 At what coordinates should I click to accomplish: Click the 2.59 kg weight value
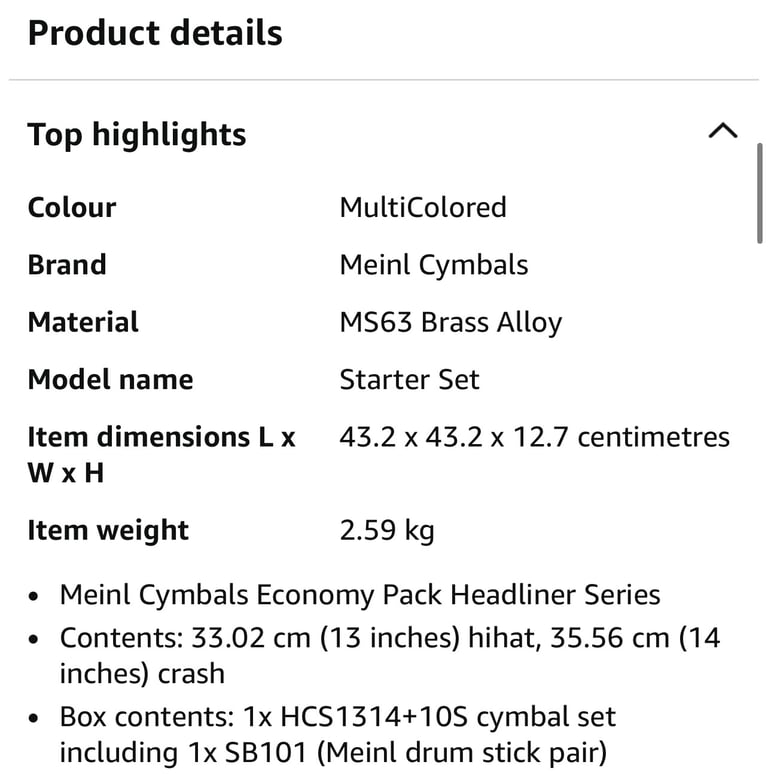click(x=387, y=531)
